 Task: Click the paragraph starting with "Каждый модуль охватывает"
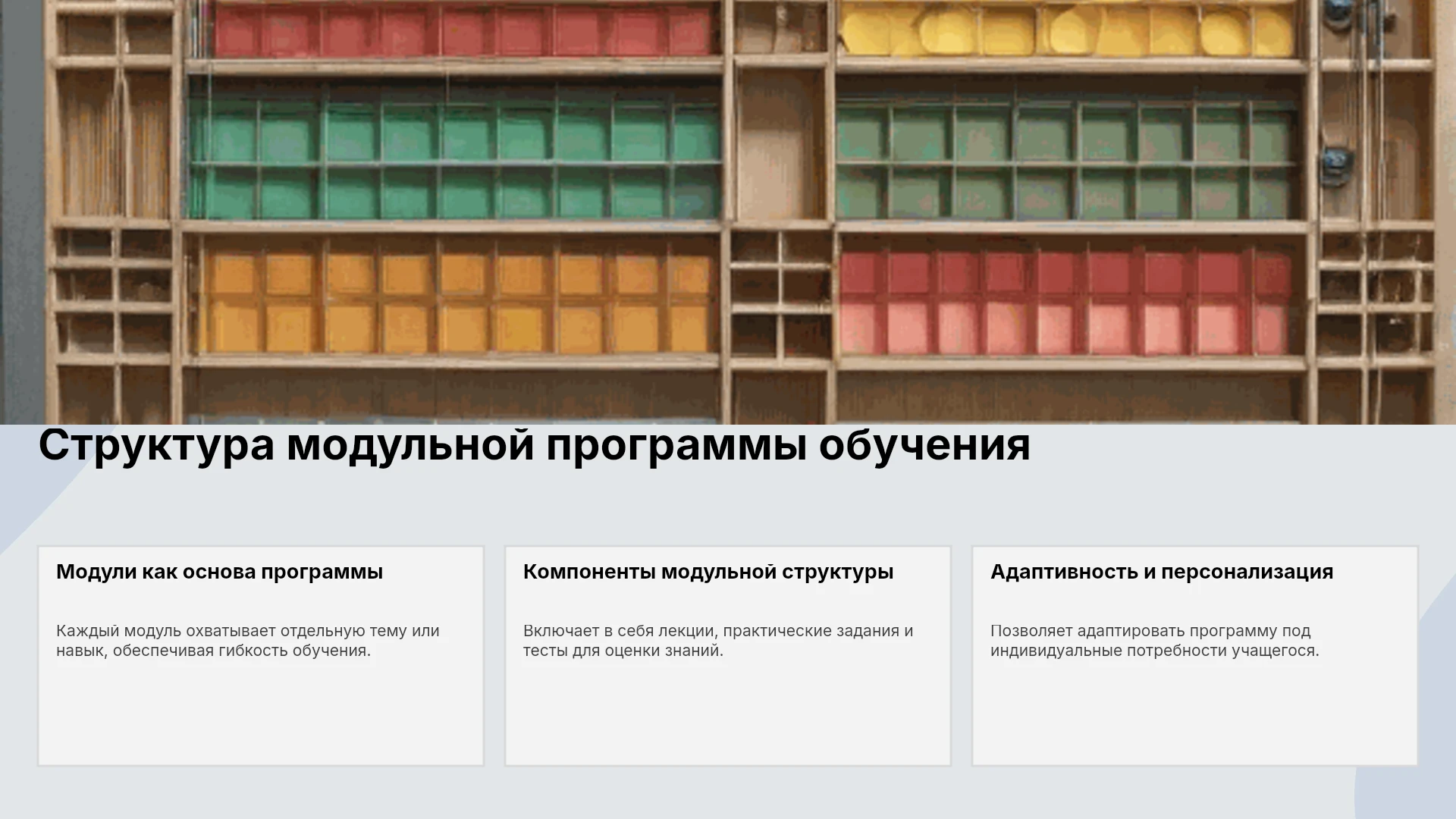point(248,641)
